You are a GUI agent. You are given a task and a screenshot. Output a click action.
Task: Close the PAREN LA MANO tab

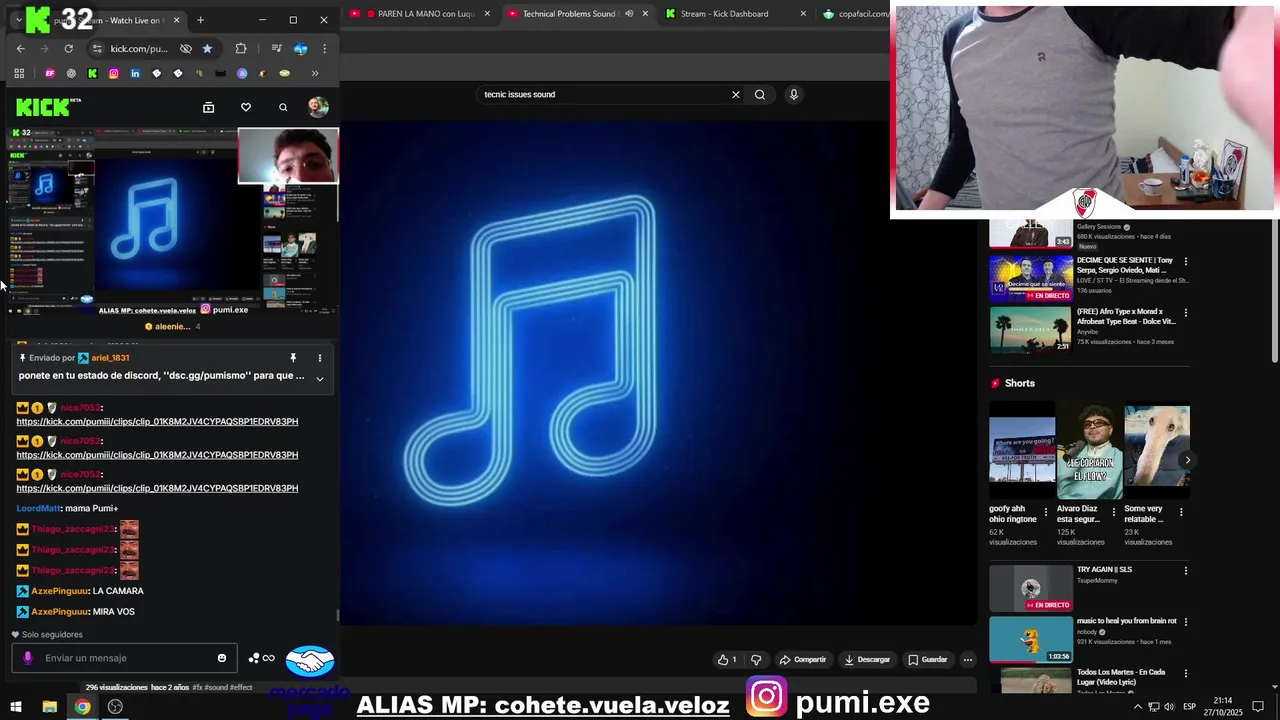tap(488, 14)
